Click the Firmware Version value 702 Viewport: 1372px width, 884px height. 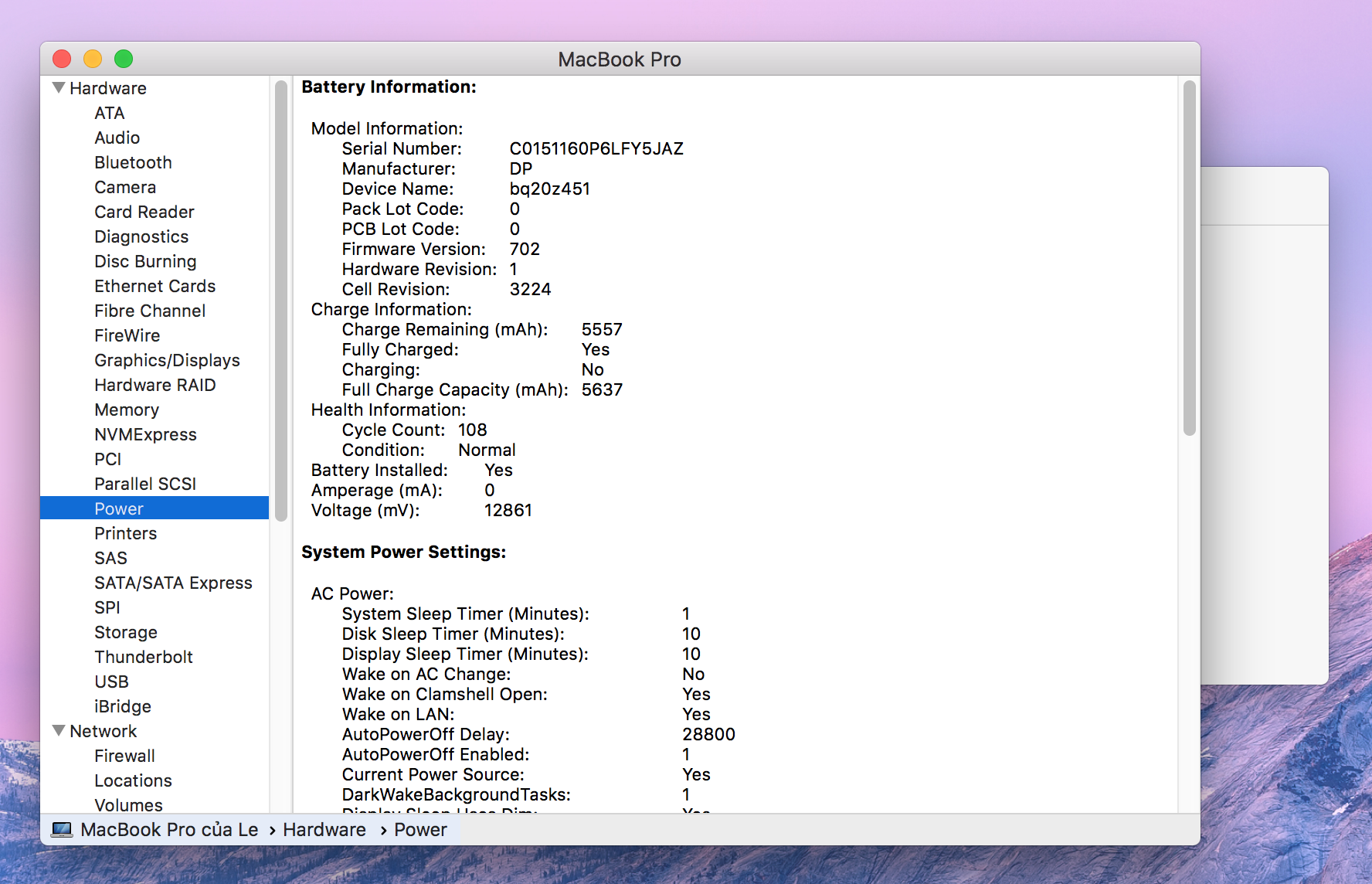point(525,249)
